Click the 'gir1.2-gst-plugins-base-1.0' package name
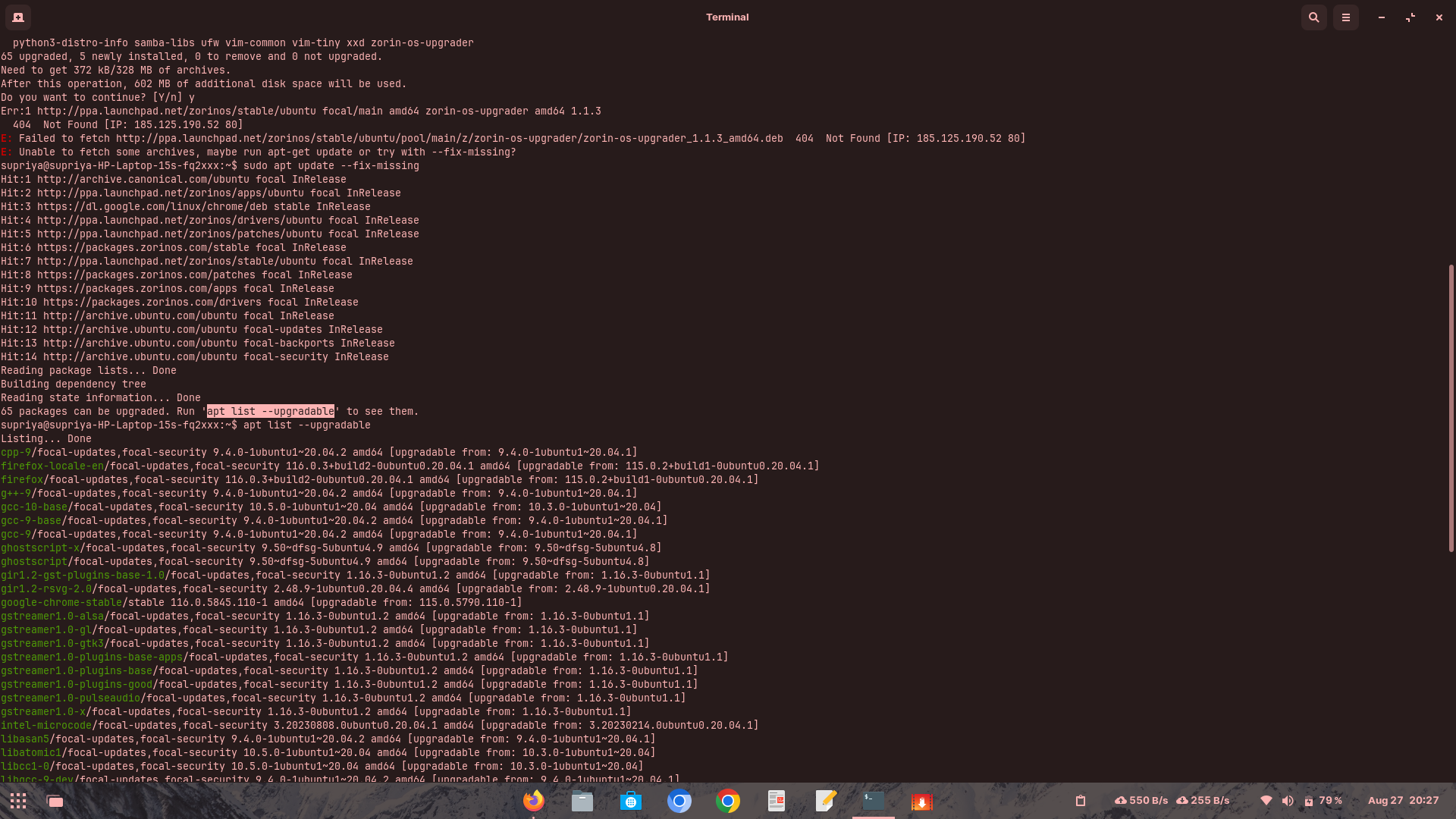Image resolution: width=1456 pixels, height=819 pixels. 83,576
